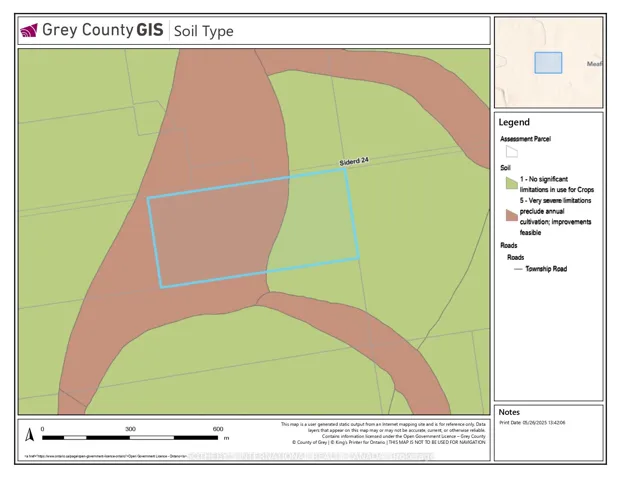This screenshot has width=621, height=480.
Task: Click the north arrow symbol
Action: coord(29,435)
